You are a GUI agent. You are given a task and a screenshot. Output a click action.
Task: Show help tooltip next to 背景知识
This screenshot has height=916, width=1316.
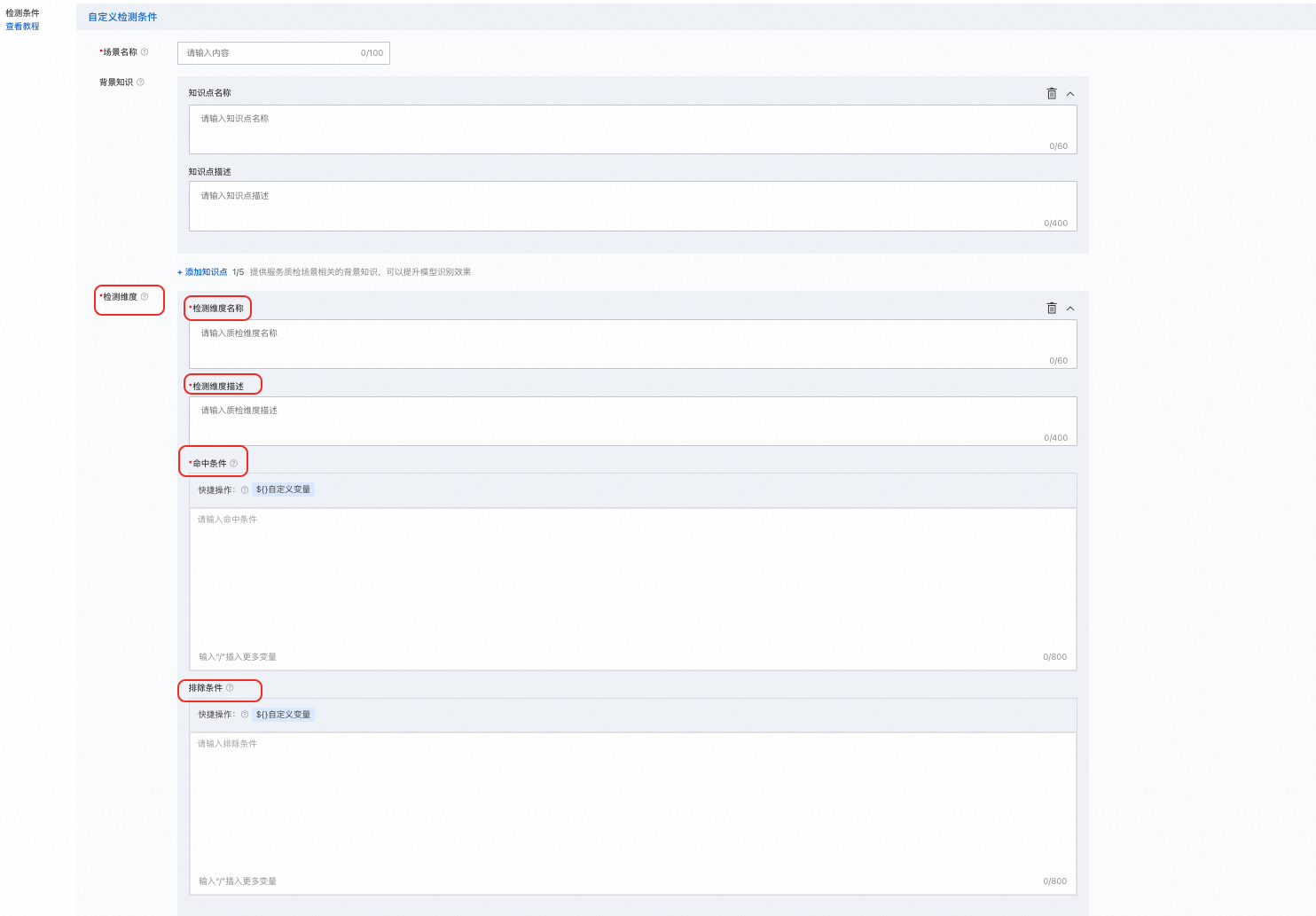140,82
